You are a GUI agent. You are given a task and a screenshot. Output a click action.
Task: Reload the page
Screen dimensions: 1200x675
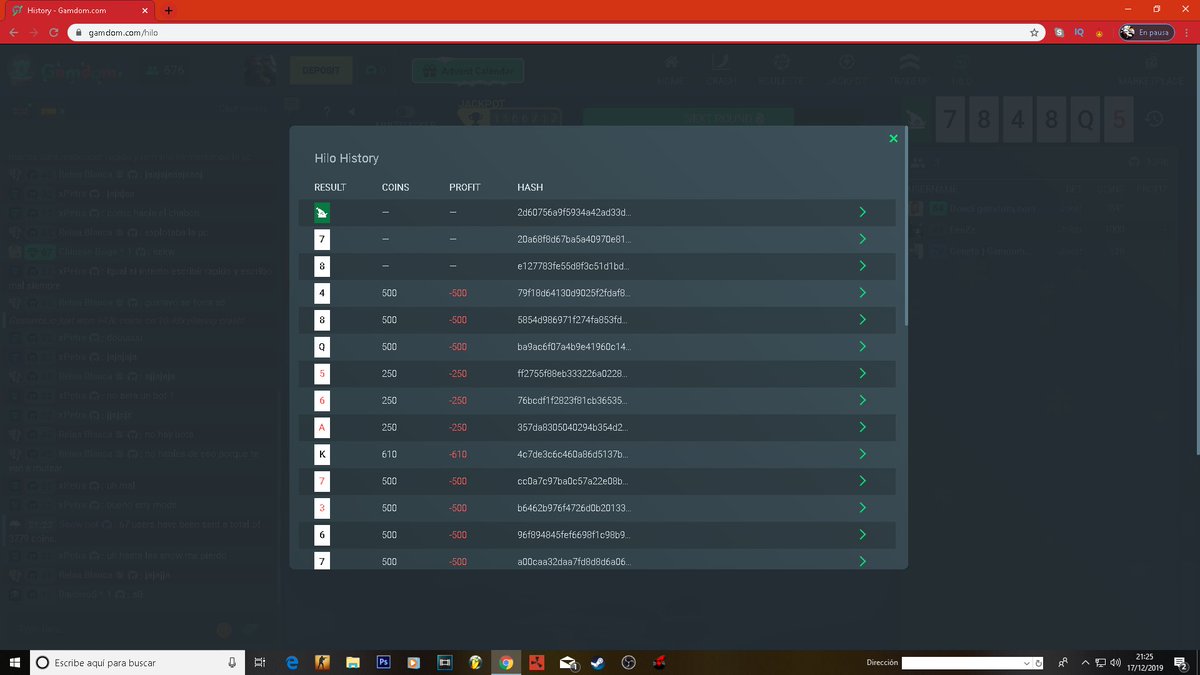[x=56, y=32]
